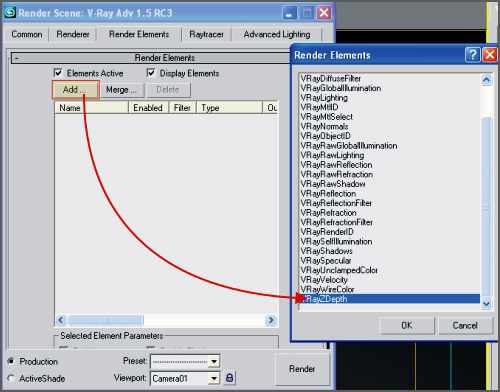Select VRayReflectionFilter in the list
Viewport: 500px width, 392px height.
pos(389,203)
